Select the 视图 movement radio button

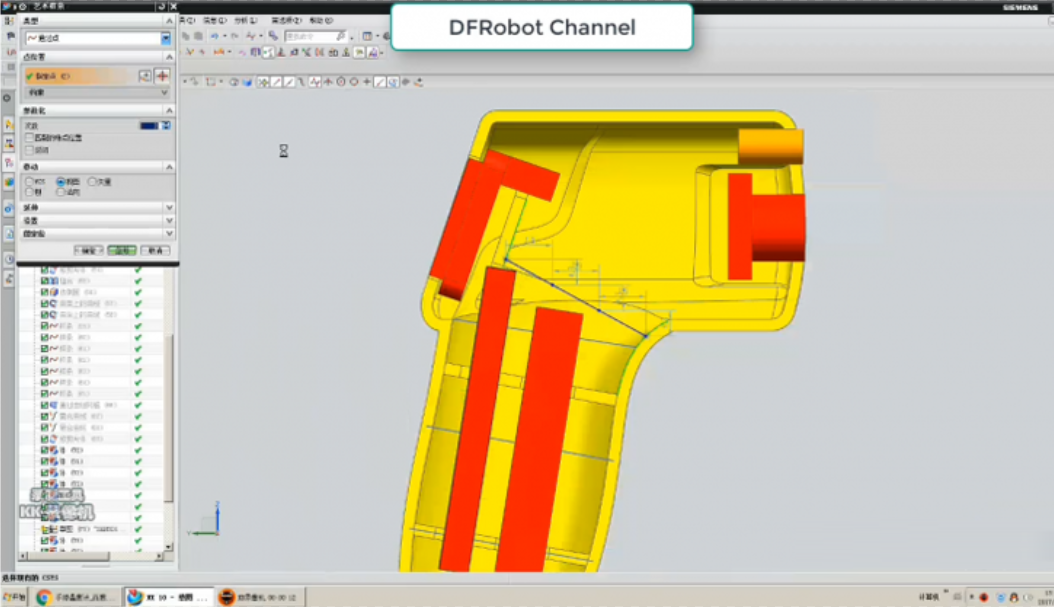[x=61, y=181]
